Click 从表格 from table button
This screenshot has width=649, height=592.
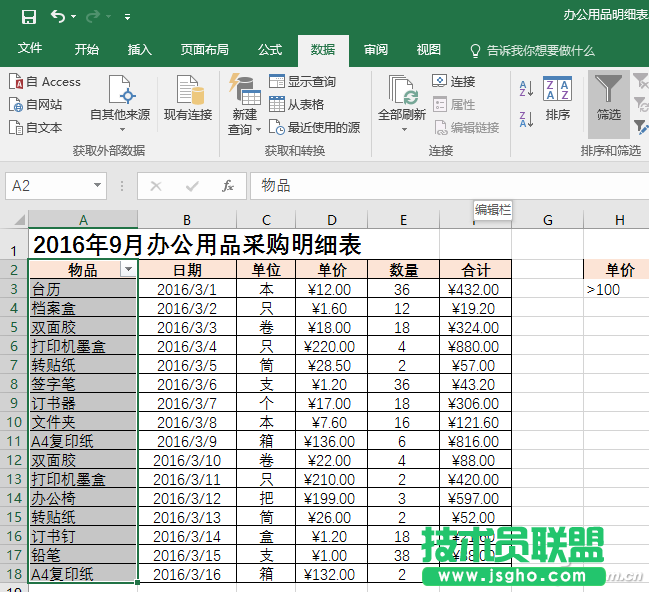(x=296, y=104)
